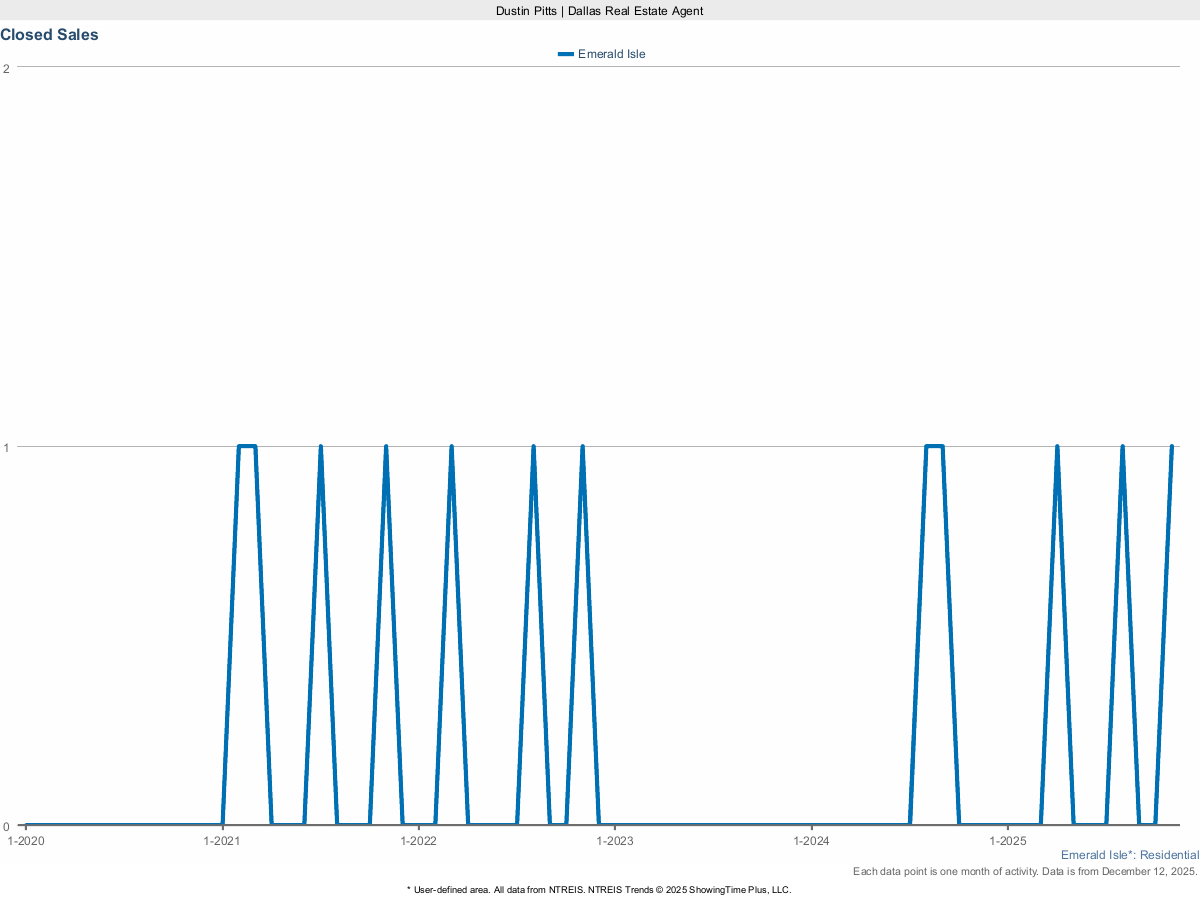
Task: Click the Emerald Isle*: Residential footnote
Action: (1129, 855)
